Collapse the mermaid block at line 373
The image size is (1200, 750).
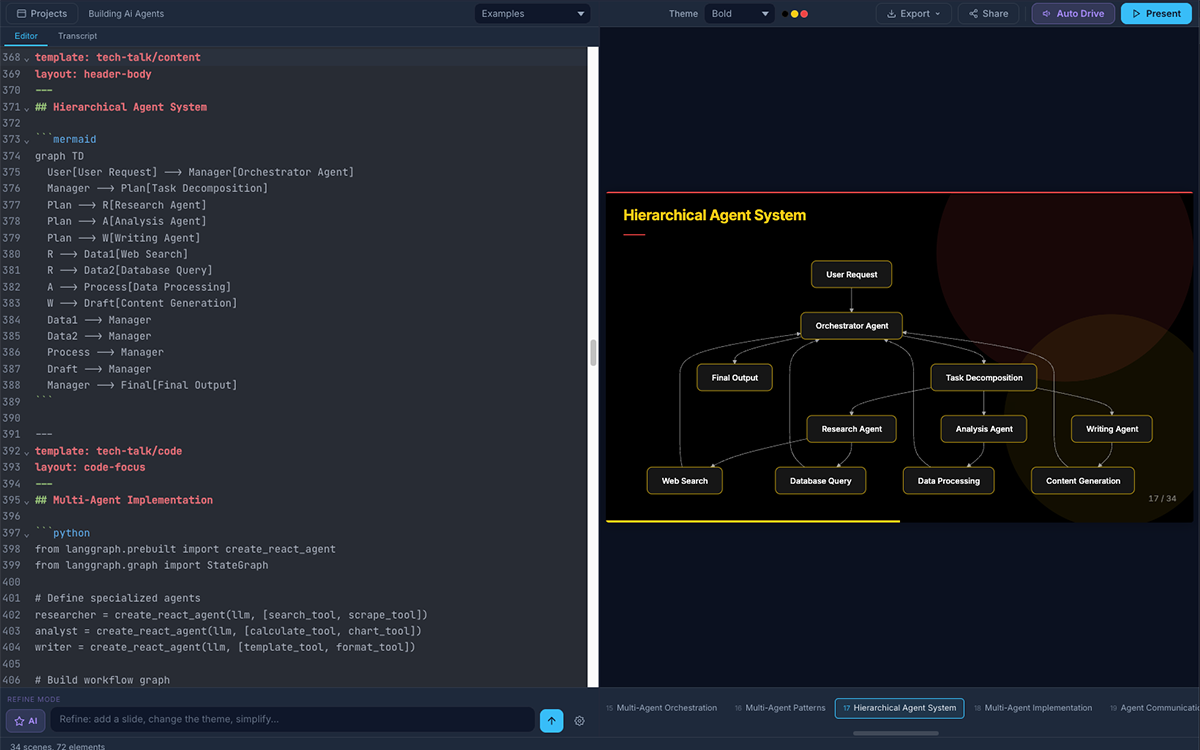tap(27, 140)
